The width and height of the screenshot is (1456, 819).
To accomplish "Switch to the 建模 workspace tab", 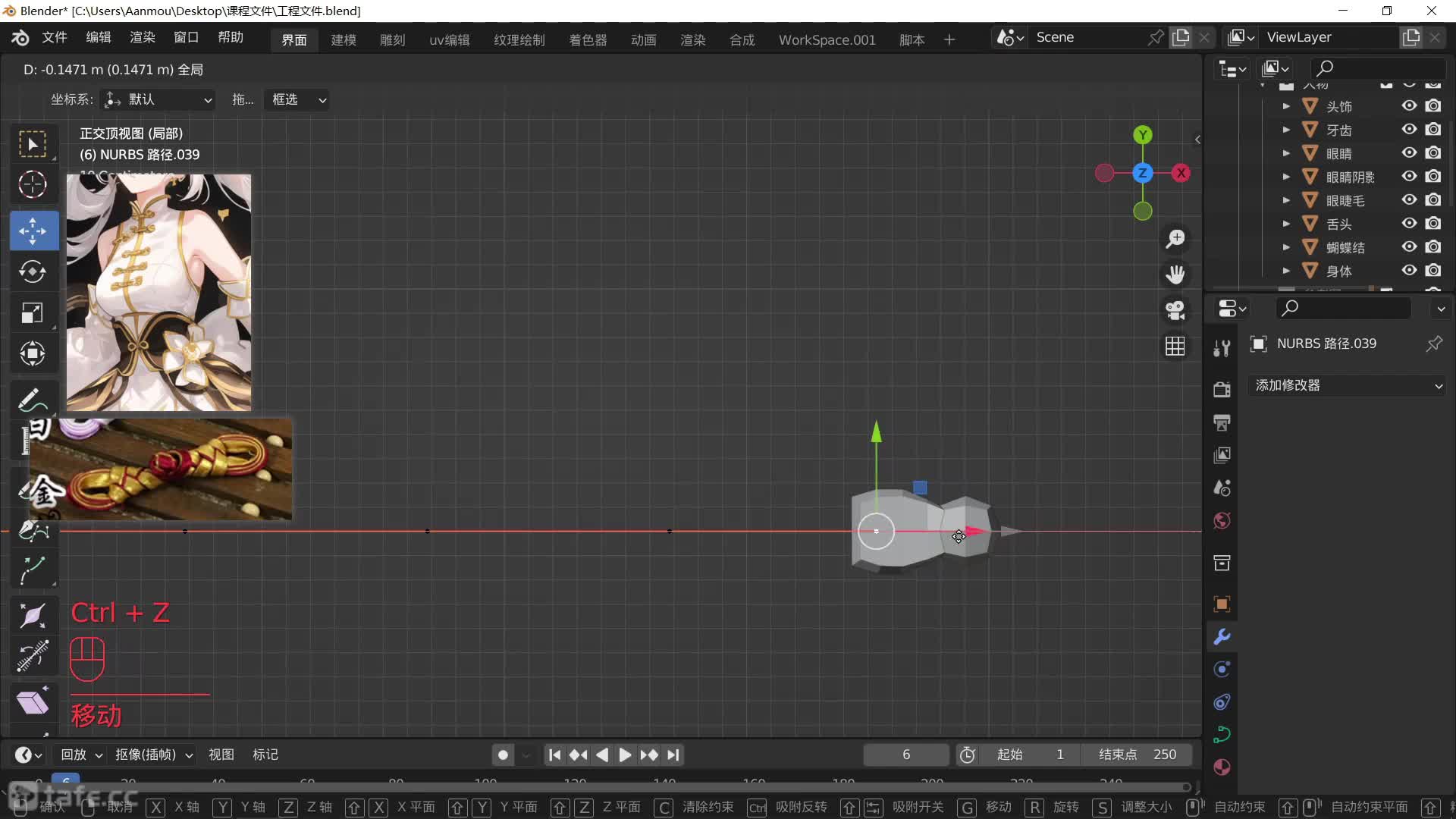I will tap(344, 39).
